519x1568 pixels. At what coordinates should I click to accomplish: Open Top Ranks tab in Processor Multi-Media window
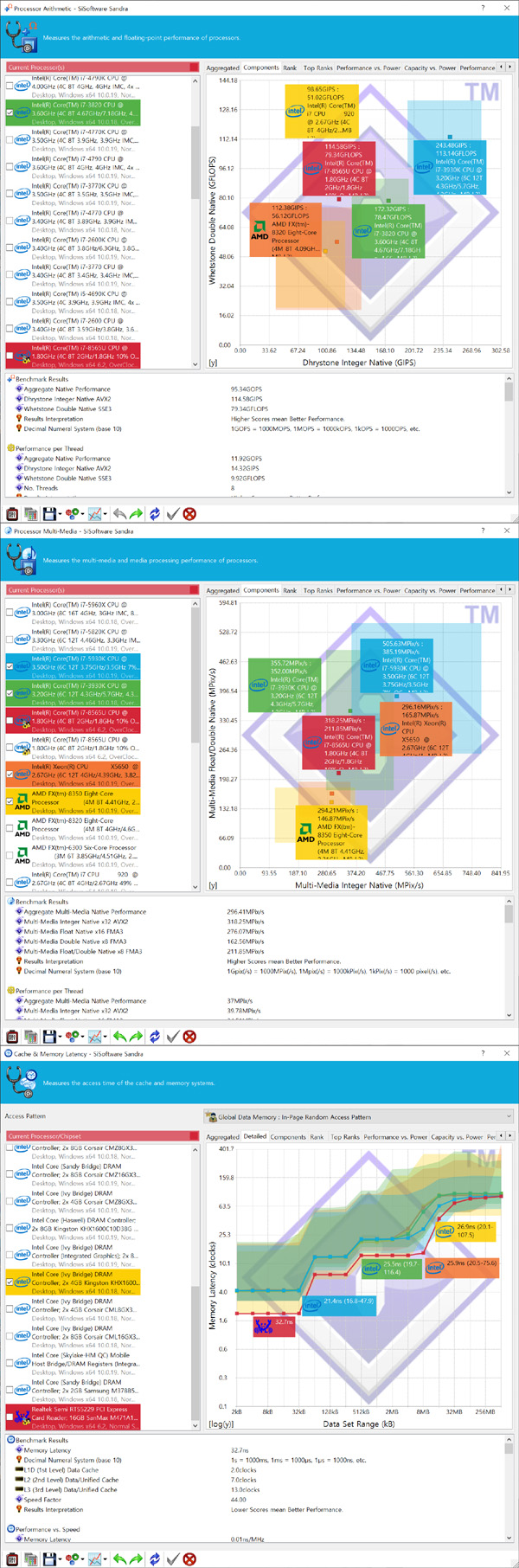pyautogui.click(x=318, y=590)
